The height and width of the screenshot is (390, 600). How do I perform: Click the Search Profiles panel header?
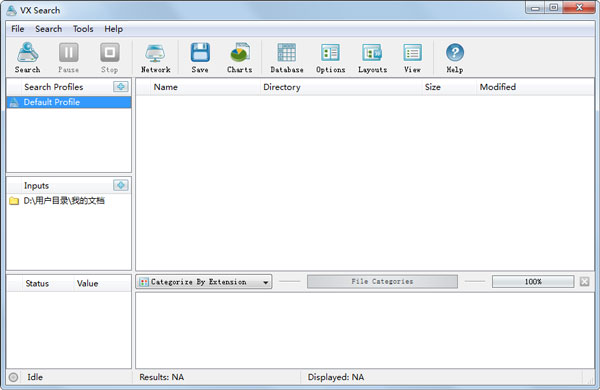(54, 87)
